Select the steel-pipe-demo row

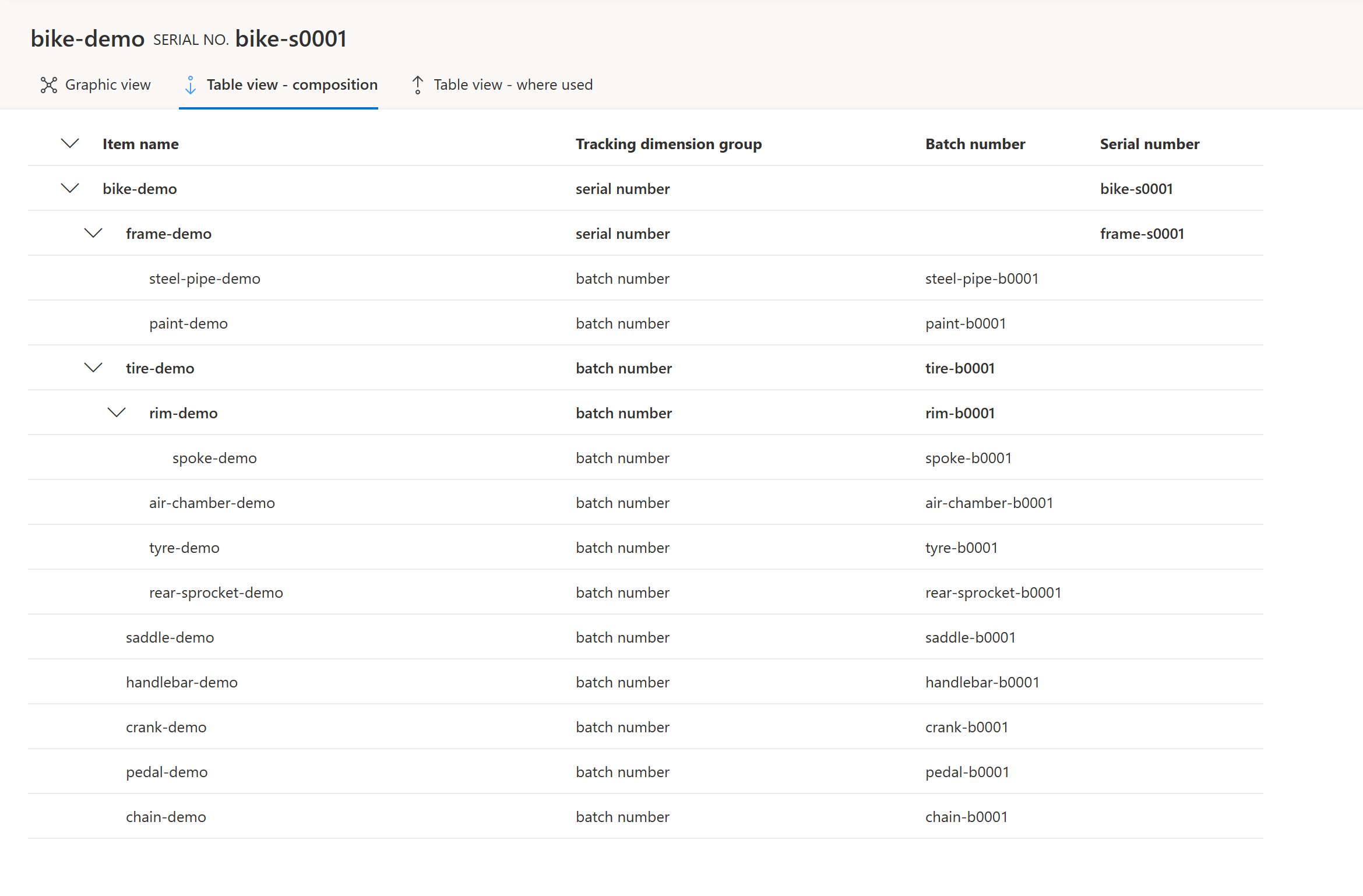click(x=205, y=278)
